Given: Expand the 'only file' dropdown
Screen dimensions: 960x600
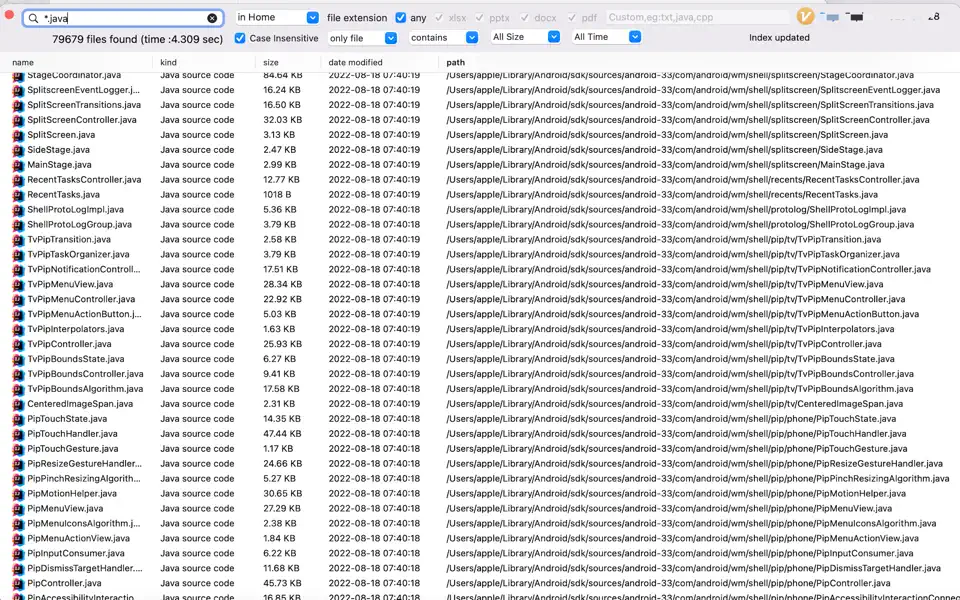Looking at the screenshot, I should pos(362,38).
